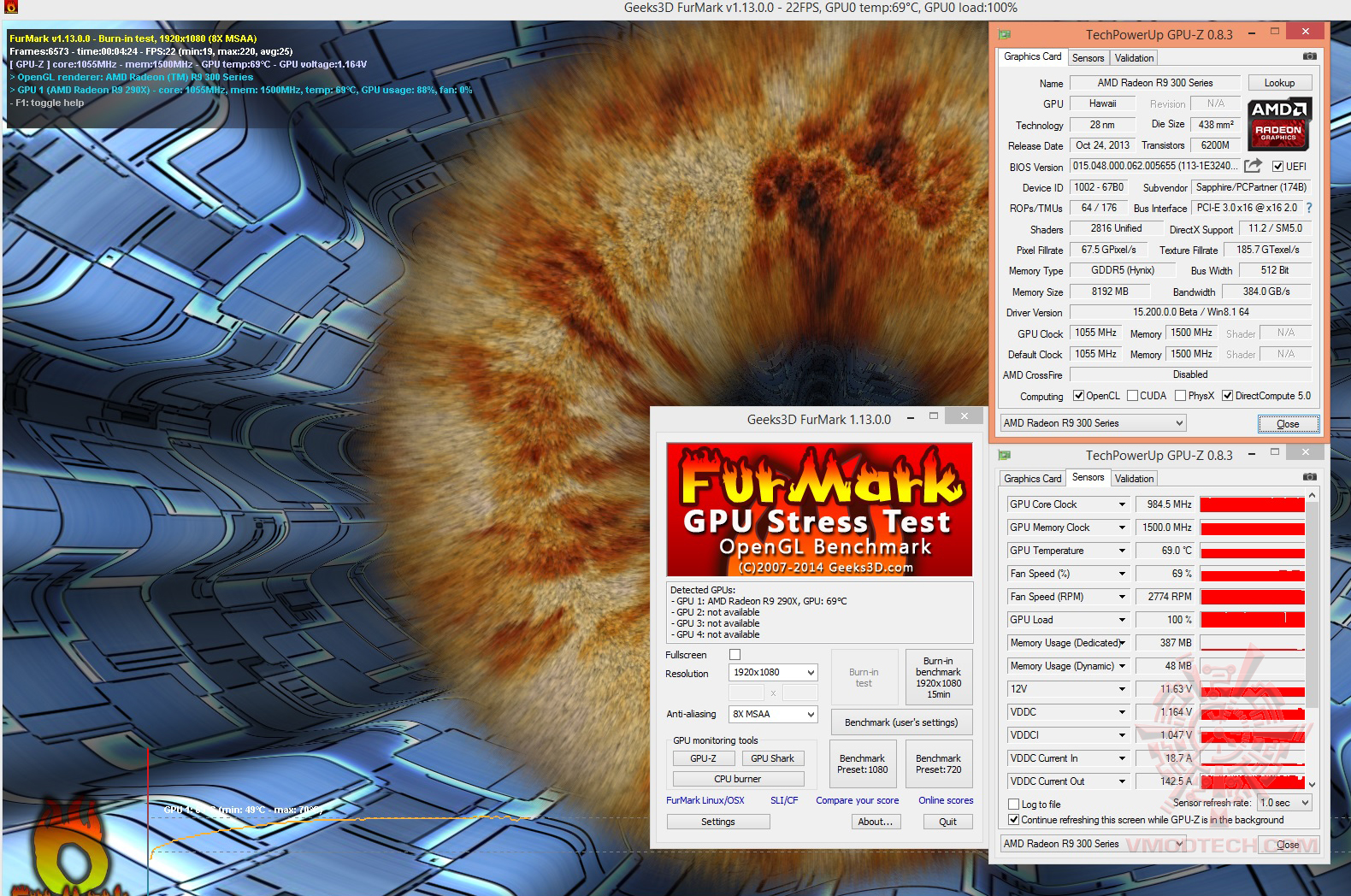
Task: Run Benchmark Preset:1080
Action: (862, 763)
